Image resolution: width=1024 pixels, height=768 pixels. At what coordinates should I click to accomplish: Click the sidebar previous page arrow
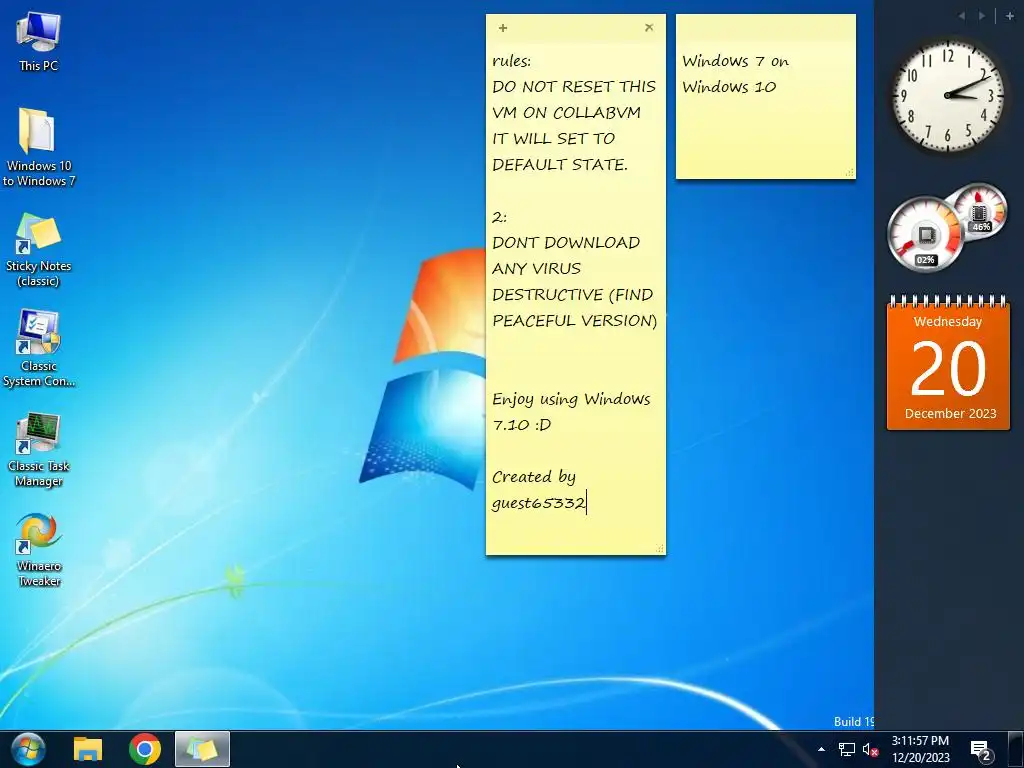click(961, 16)
